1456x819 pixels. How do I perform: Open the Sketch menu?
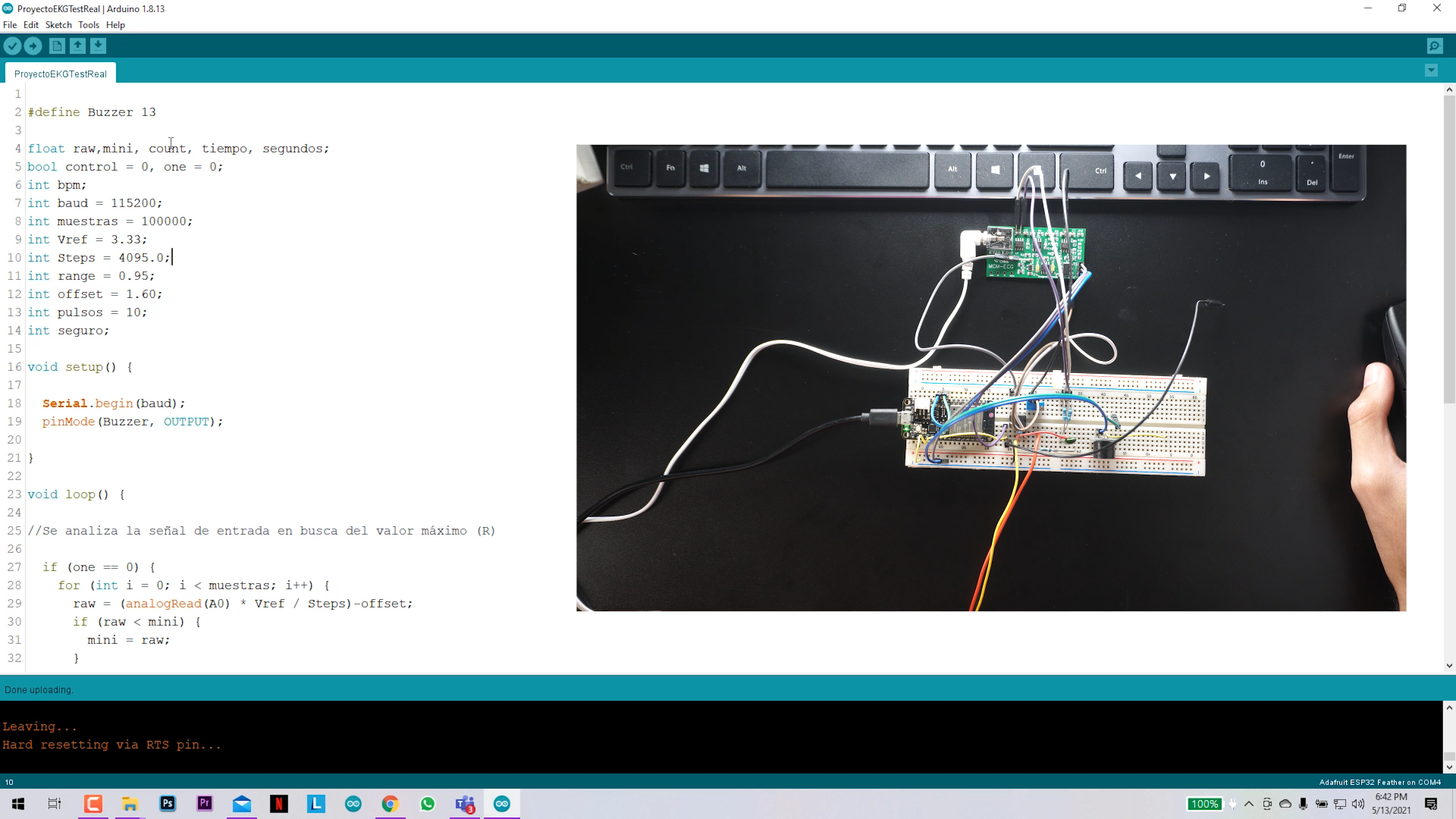click(x=58, y=24)
